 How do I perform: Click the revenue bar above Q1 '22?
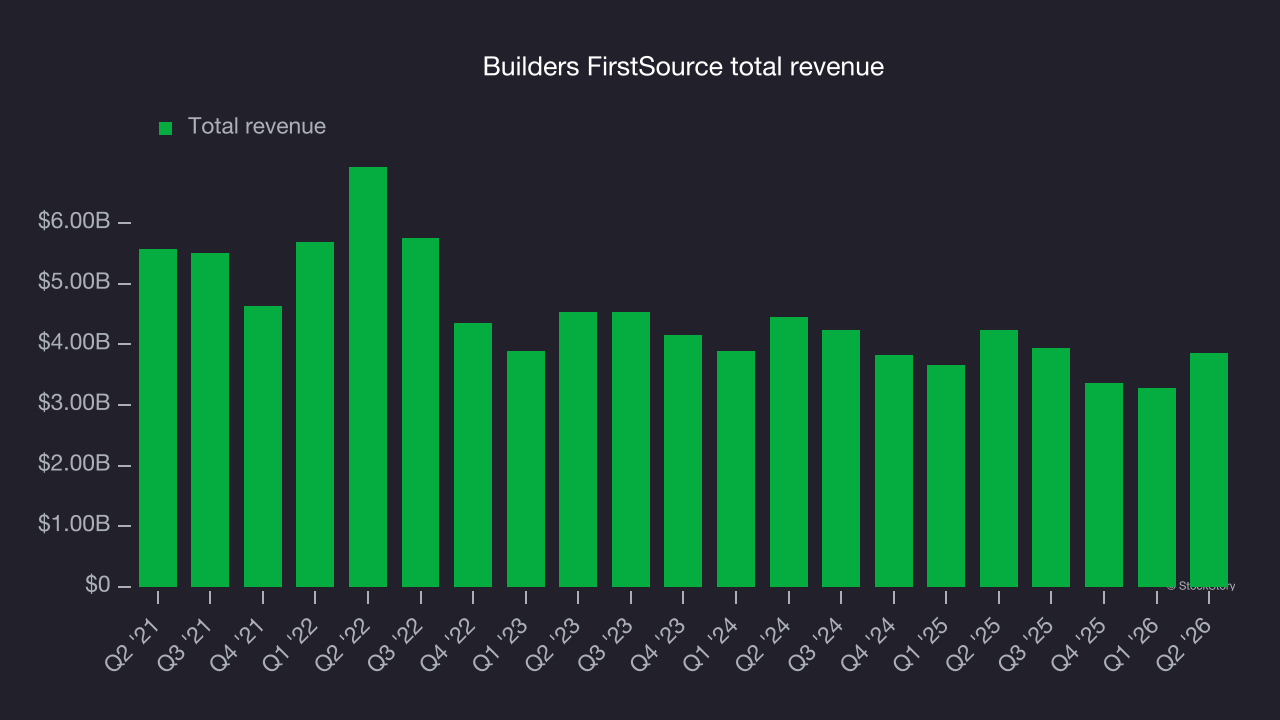point(315,414)
